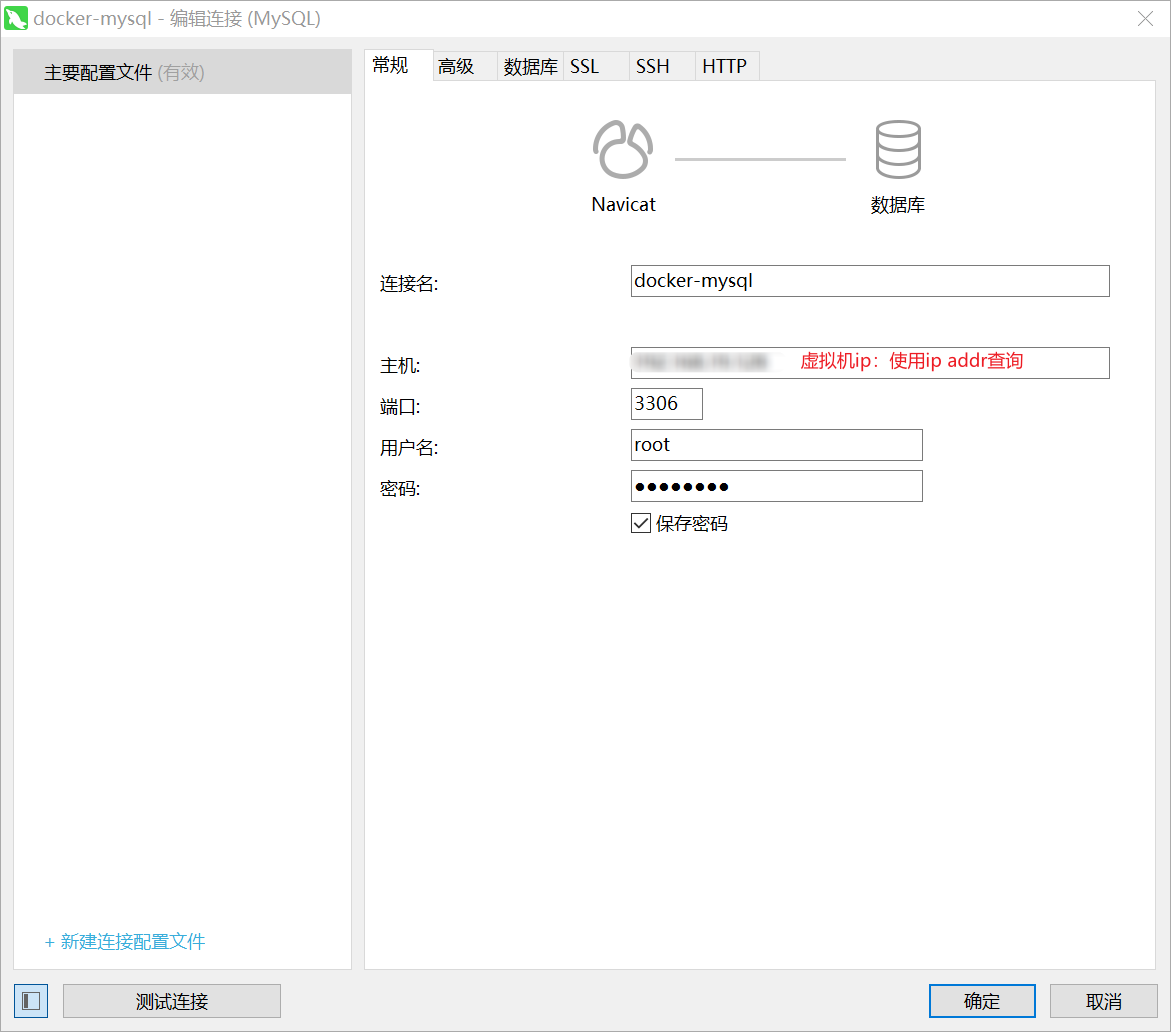Click the Navicat app icon in title bar
This screenshot has height=1032, width=1171.
coord(16,18)
